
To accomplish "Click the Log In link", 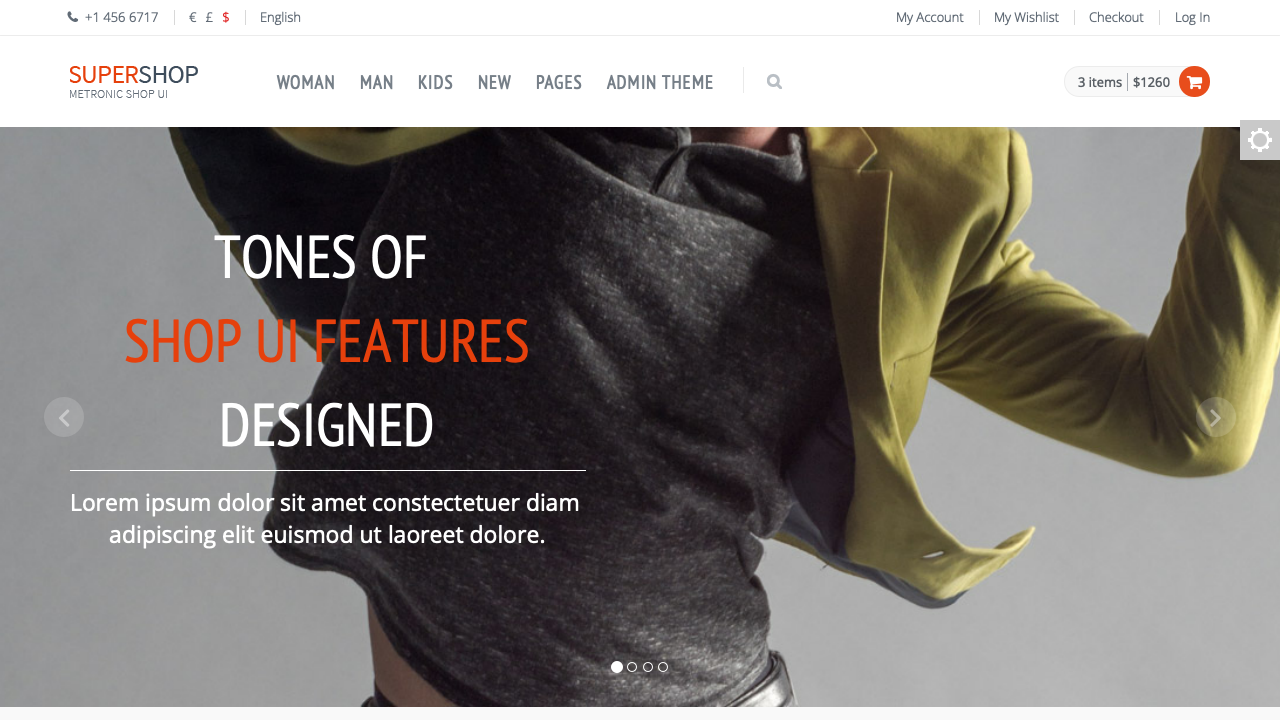I will pyautogui.click(x=1192, y=17).
